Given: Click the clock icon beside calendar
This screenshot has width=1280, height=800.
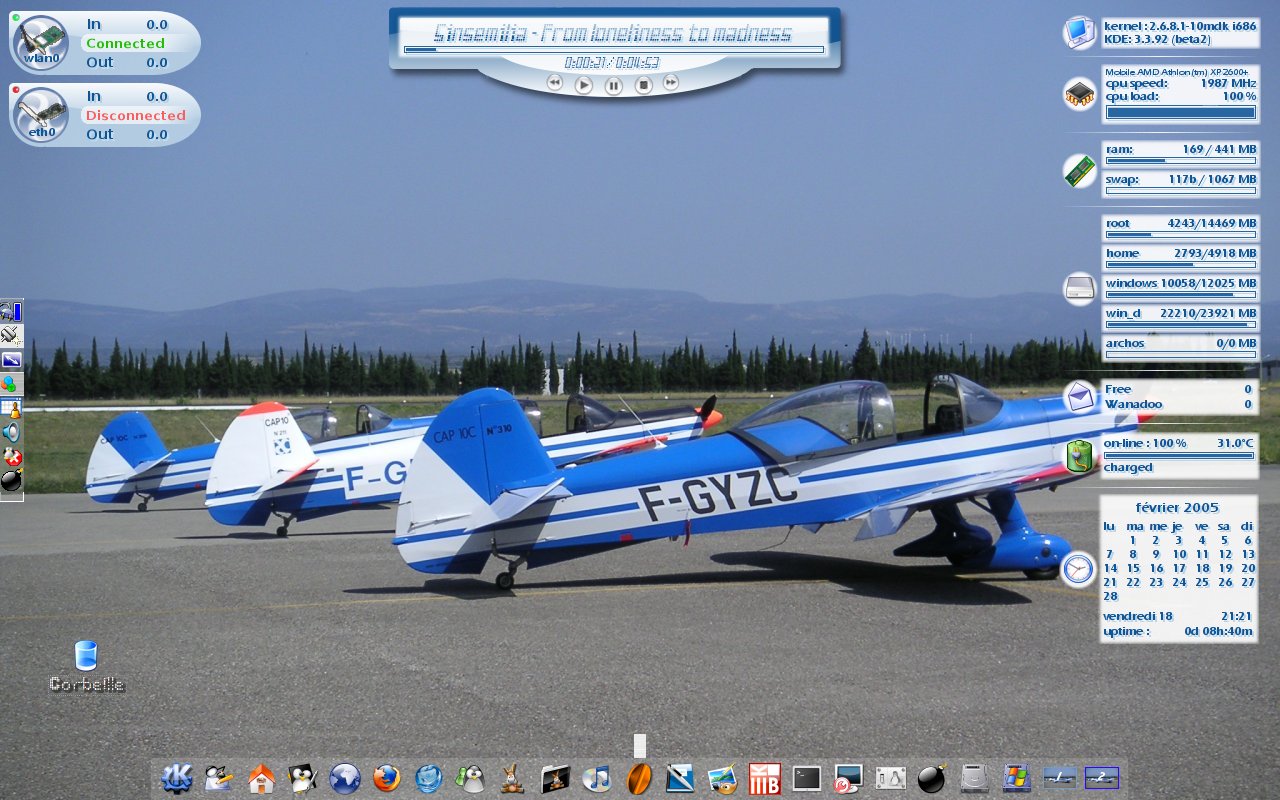Looking at the screenshot, I should point(1077,569).
